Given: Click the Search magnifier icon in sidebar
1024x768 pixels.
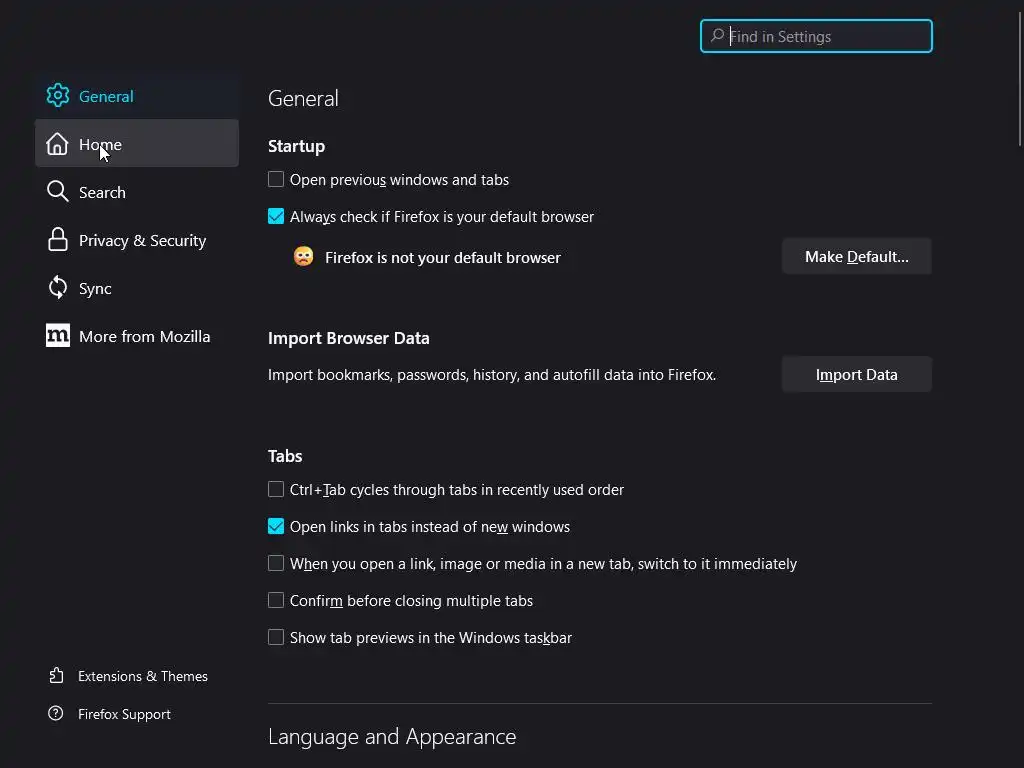Looking at the screenshot, I should (58, 192).
